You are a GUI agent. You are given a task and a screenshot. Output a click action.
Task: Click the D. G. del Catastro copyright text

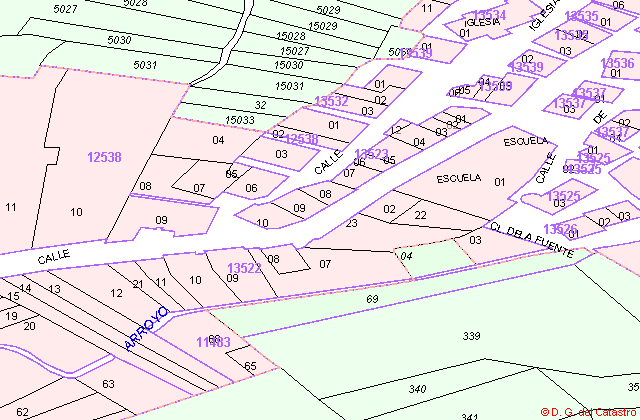(589, 412)
